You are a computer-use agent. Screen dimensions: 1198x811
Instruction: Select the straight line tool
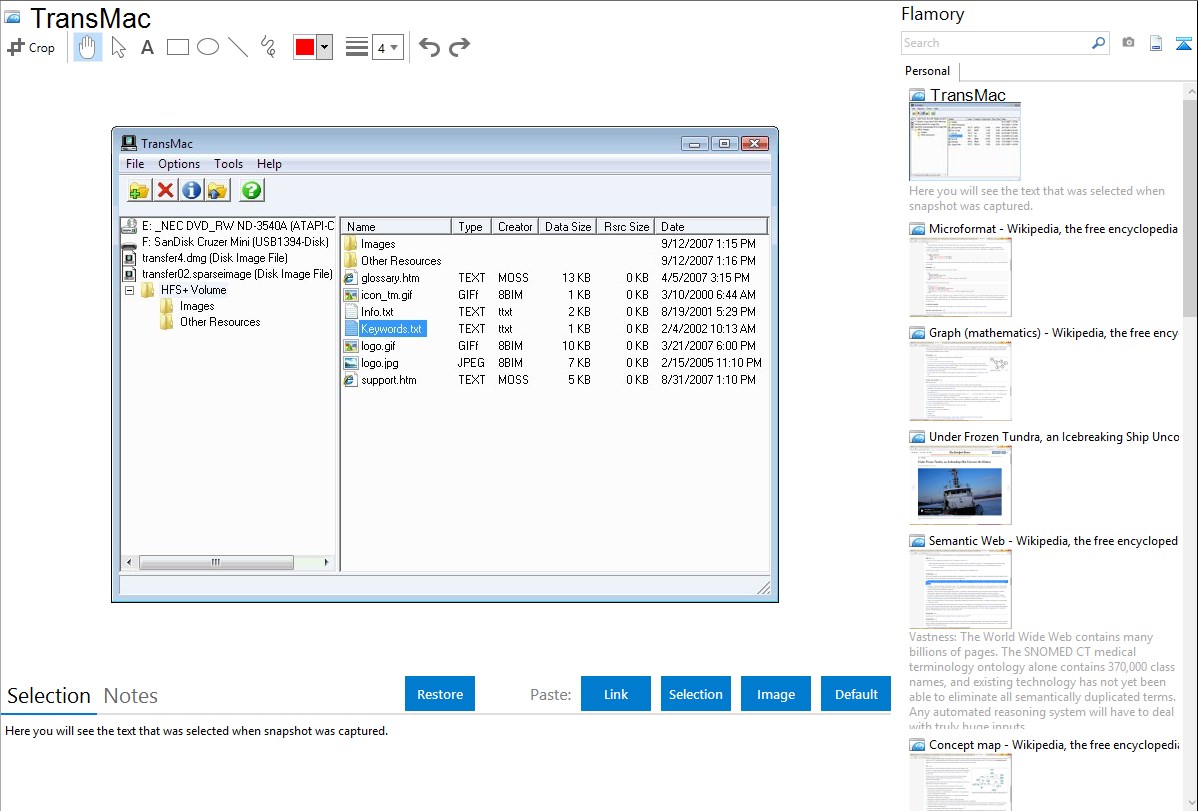click(238, 47)
